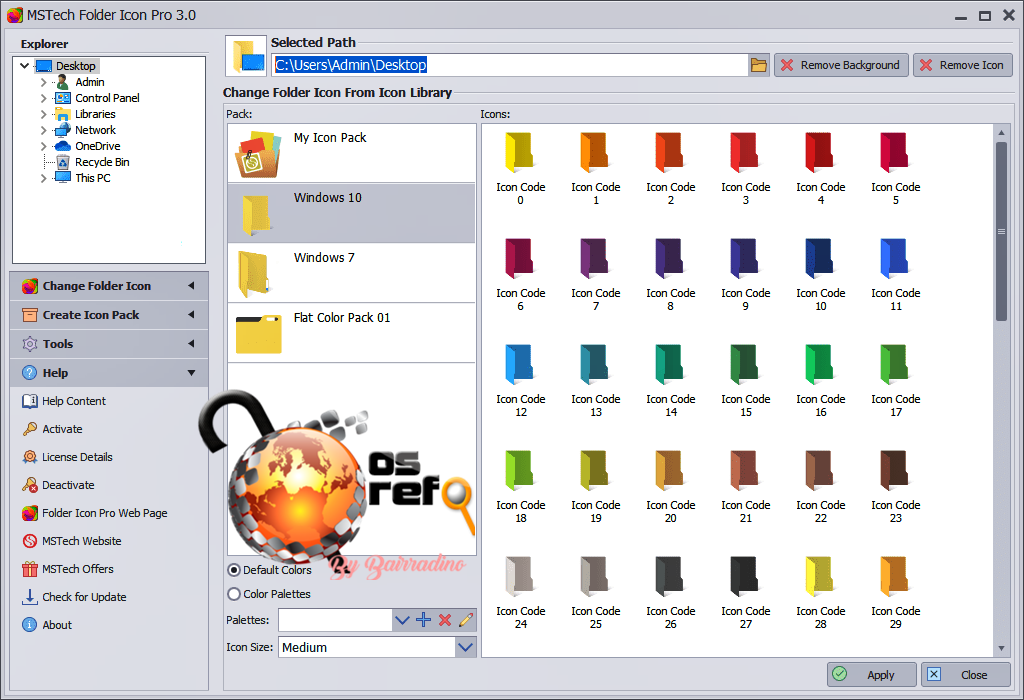Expand the Tools section
Screen dimensions: 1024x700
tap(109, 344)
